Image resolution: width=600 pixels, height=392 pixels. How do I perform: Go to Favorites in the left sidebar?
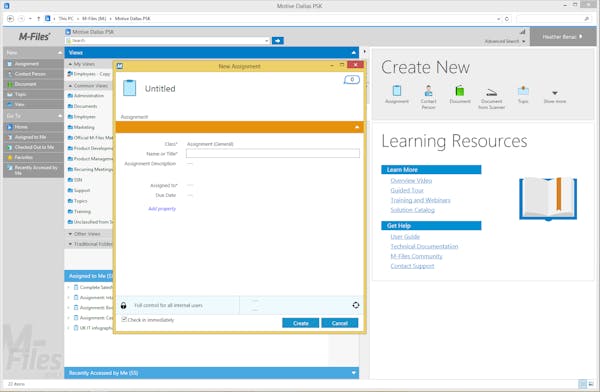pyautogui.click(x=23, y=157)
